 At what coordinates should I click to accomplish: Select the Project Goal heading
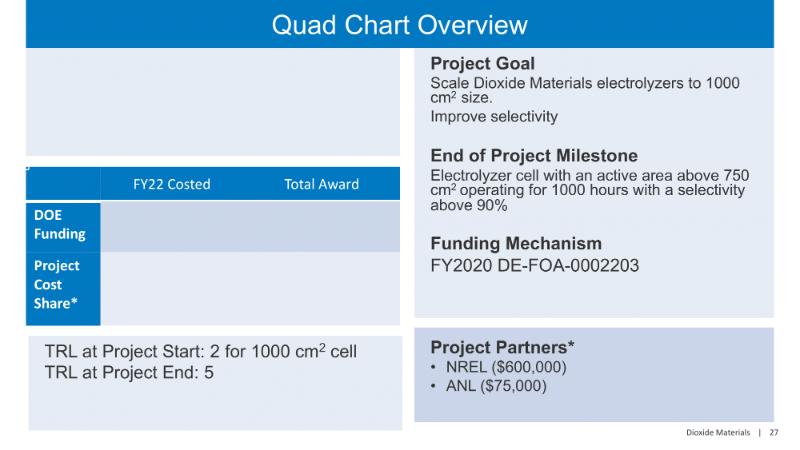click(x=482, y=64)
